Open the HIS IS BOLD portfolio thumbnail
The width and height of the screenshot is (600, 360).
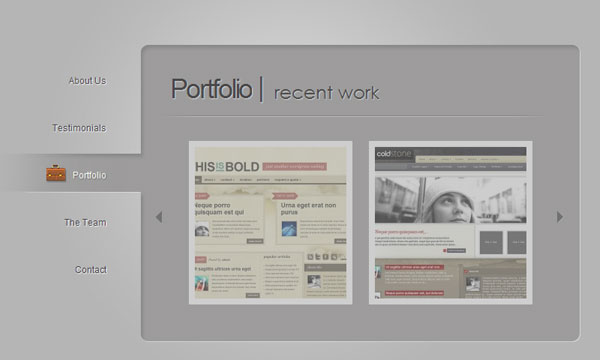pyautogui.click(x=271, y=223)
